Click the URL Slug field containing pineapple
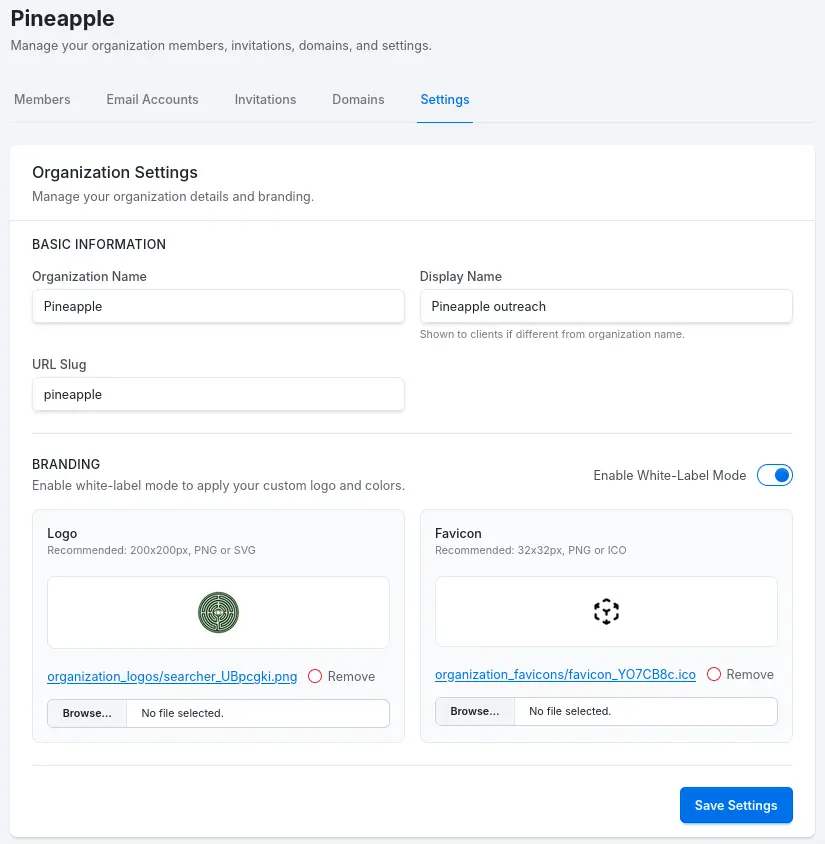The height and width of the screenshot is (844, 825). pos(218,394)
